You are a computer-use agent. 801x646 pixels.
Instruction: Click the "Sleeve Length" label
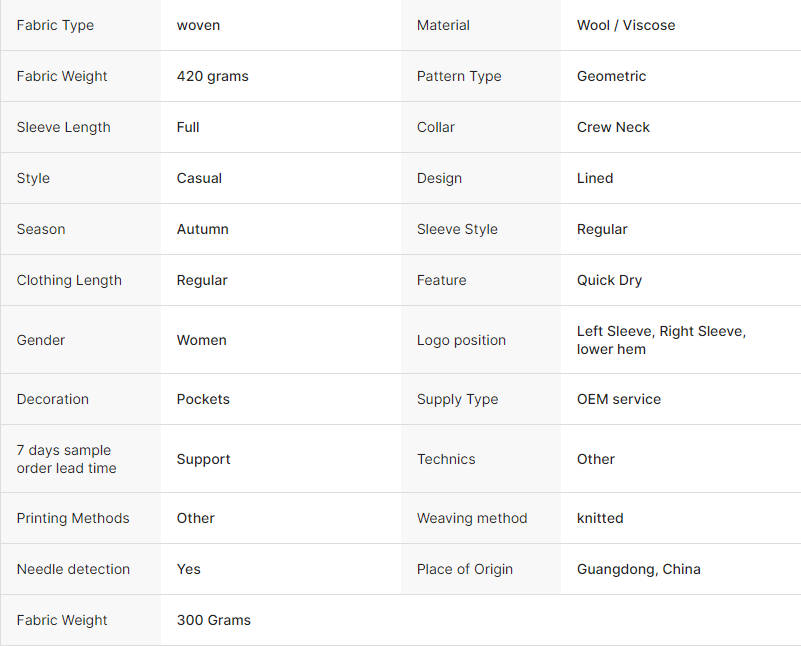(x=63, y=127)
